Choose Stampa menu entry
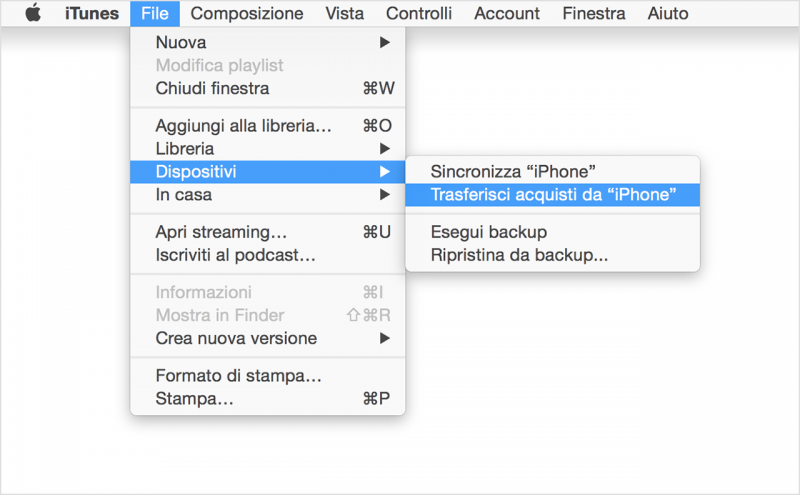This screenshot has width=800, height=495. [x=268, y=398]
